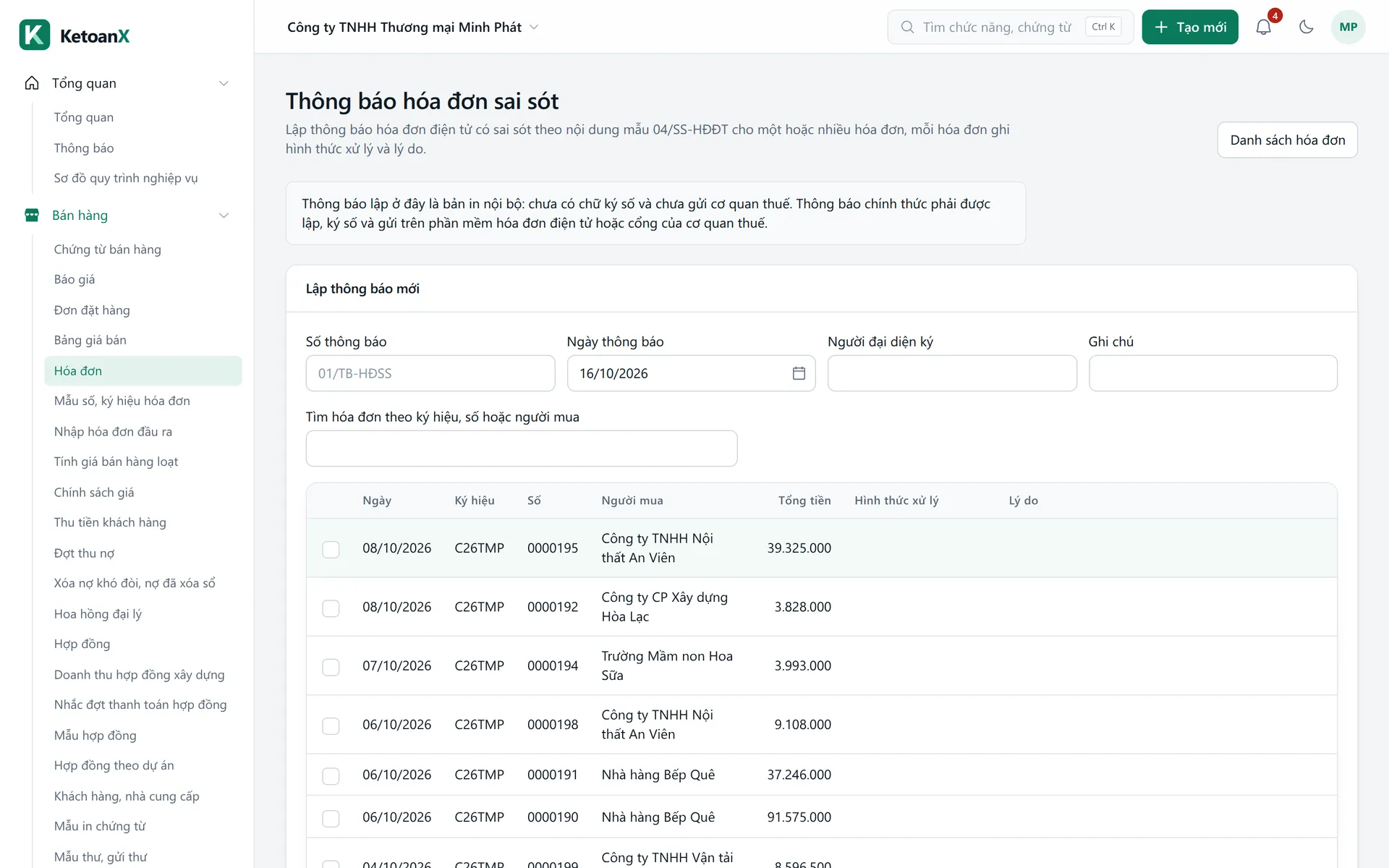Click the Bán hàng store icon
1389x868 pixels.
point(32,215)
